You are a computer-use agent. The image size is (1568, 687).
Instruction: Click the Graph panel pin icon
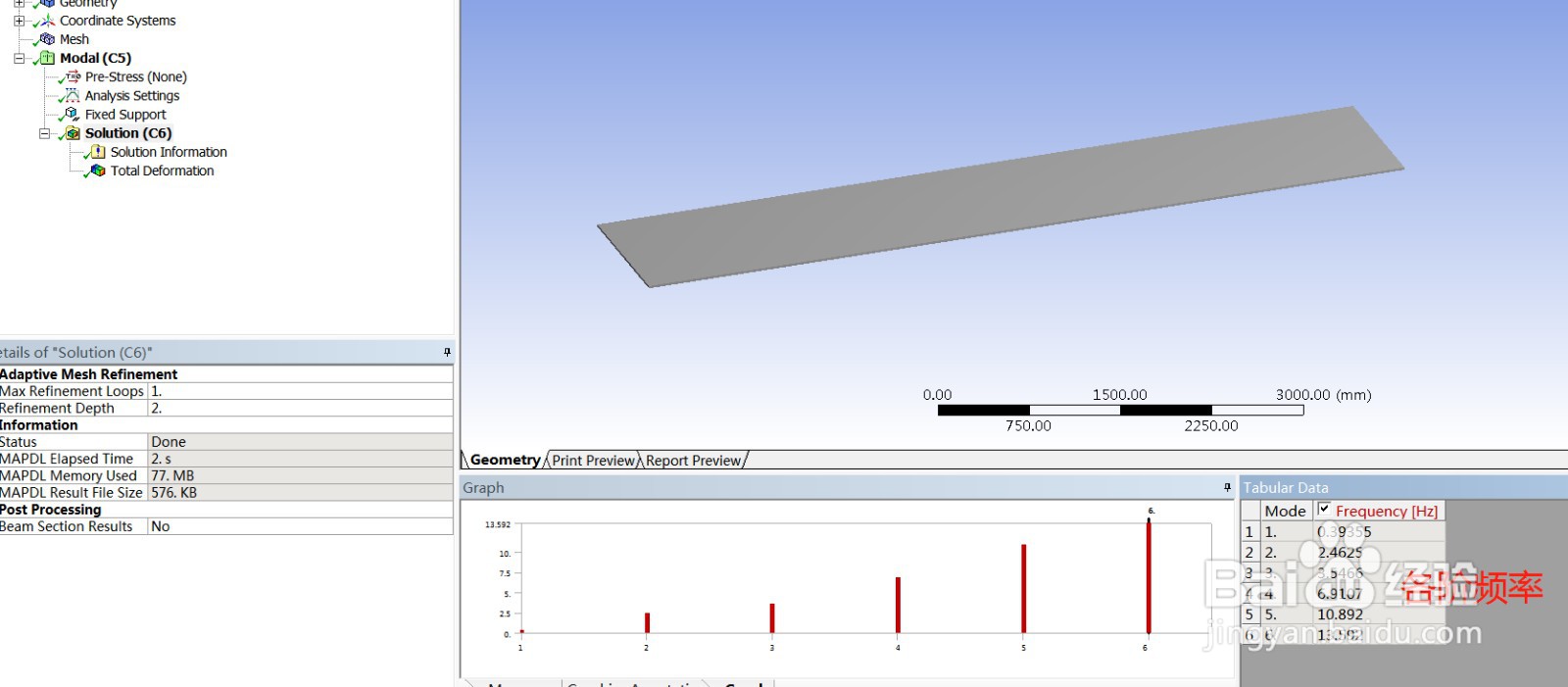click(1227, 487)
